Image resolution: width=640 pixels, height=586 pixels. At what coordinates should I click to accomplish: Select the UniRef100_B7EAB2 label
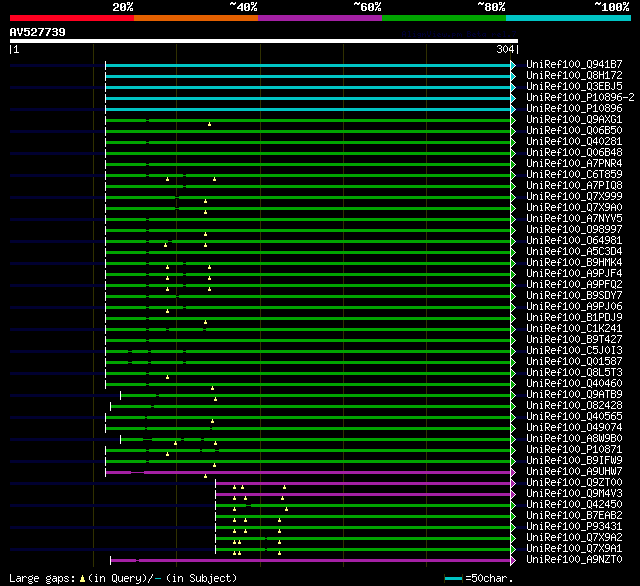(574, 516)
